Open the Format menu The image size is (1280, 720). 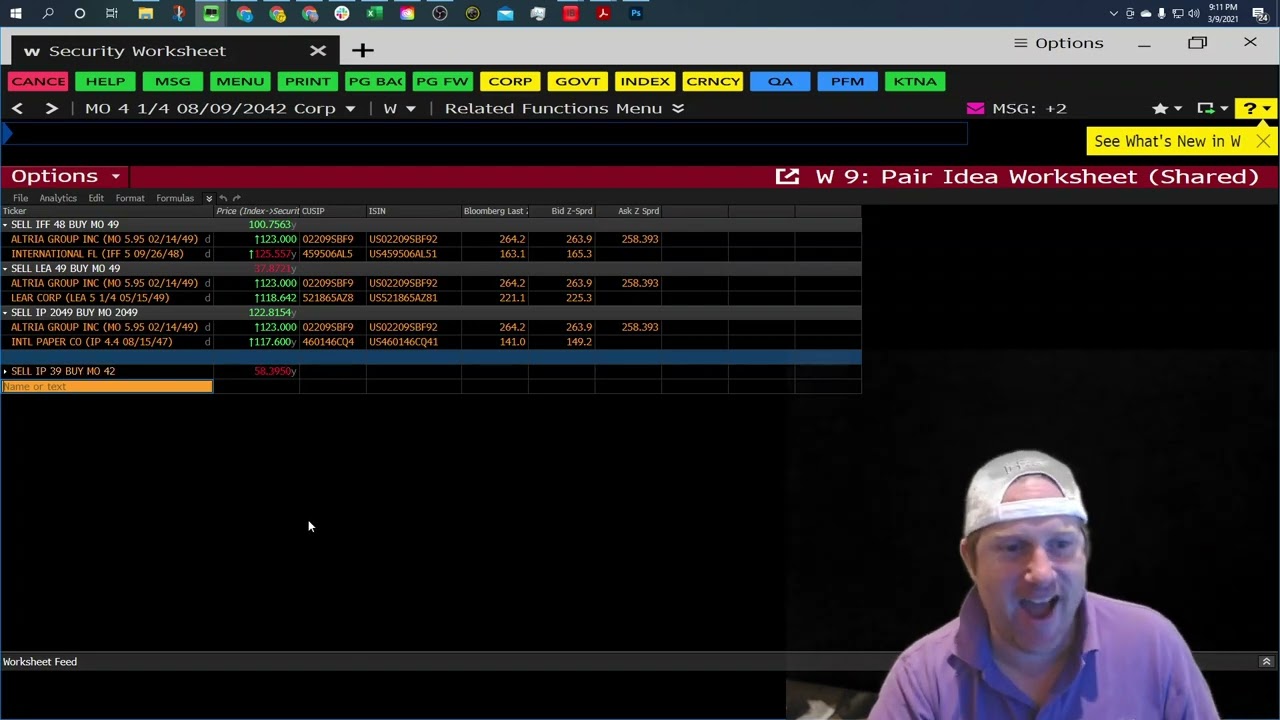coord(130,198)
